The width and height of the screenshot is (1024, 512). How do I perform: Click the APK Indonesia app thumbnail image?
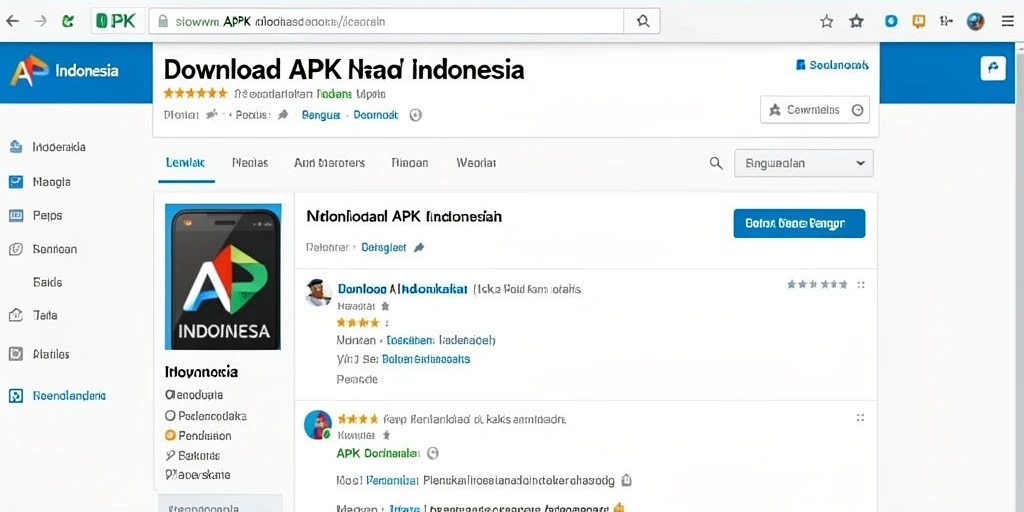coord(223,277)
